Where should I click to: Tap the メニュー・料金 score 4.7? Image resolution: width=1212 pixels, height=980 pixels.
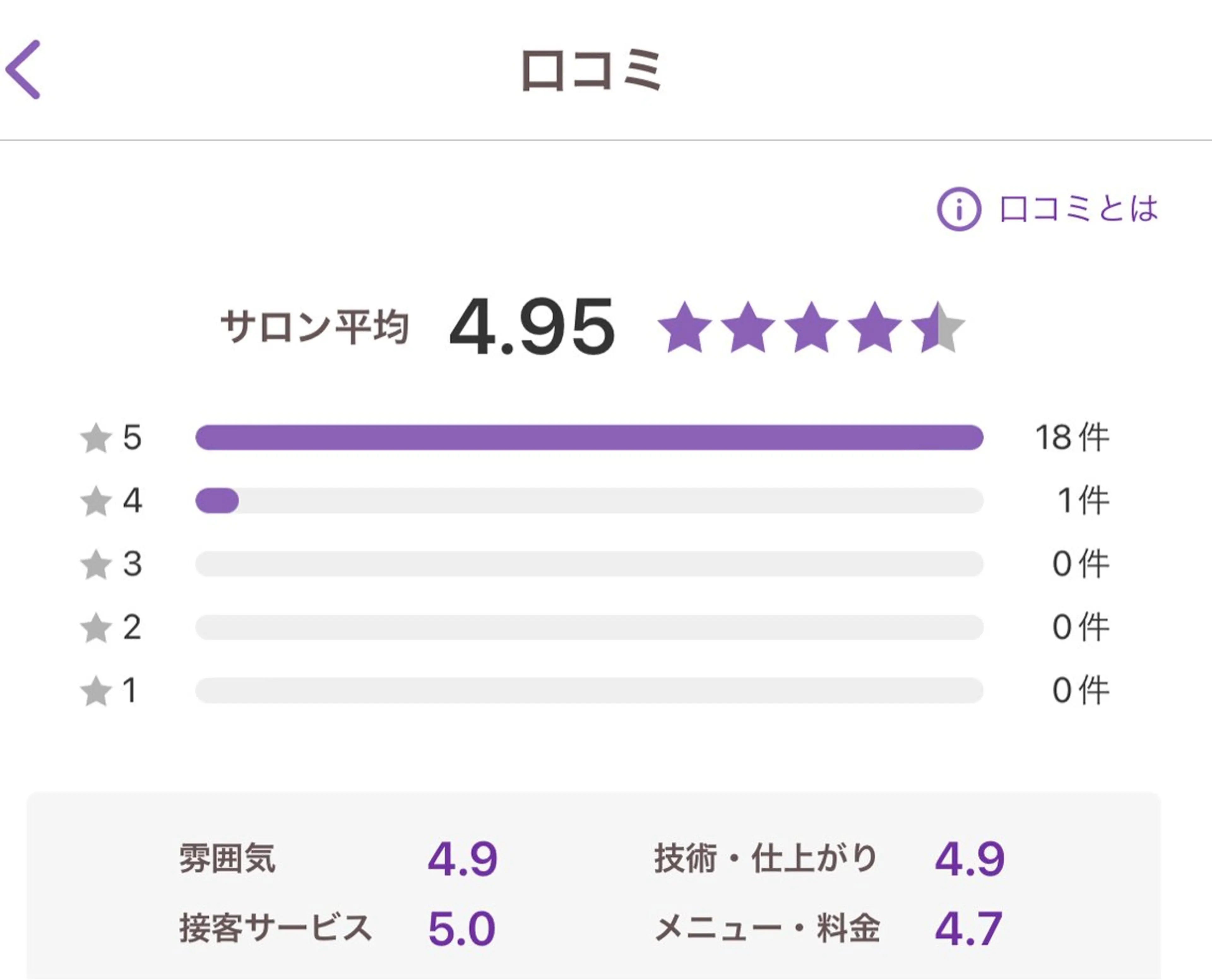[968, 929]
